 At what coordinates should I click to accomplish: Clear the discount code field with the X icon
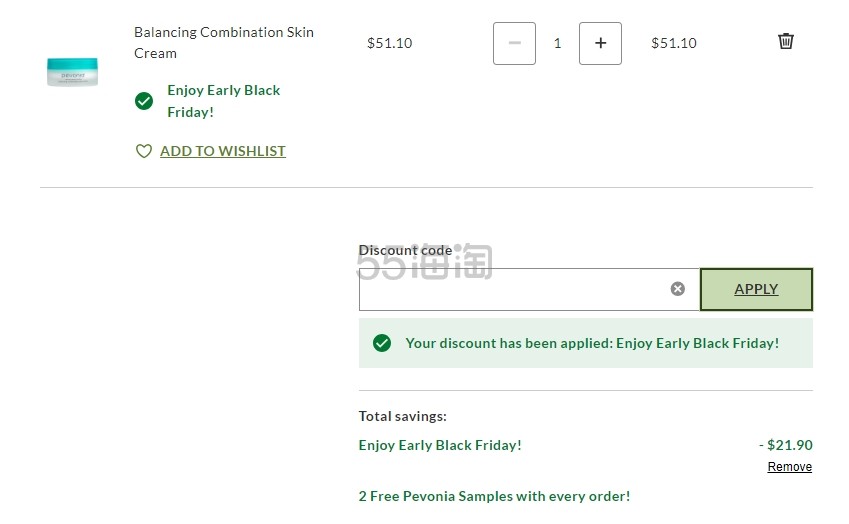(x=678, y=289)
